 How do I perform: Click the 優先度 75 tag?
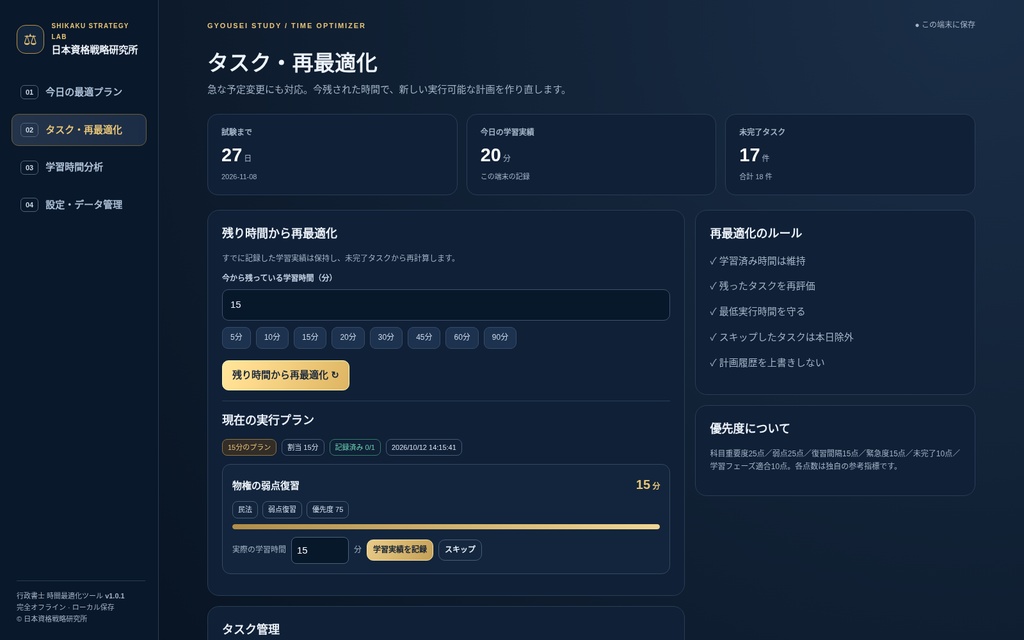(327, 509)
